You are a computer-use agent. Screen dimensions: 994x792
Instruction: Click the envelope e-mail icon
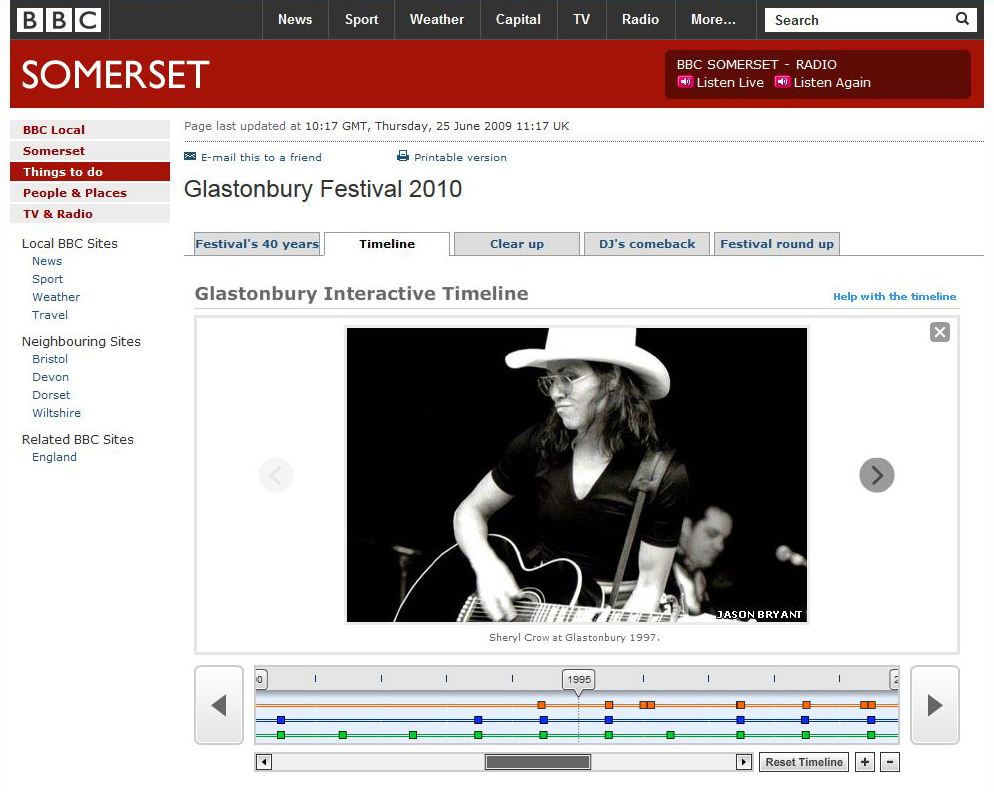point(190,157)
